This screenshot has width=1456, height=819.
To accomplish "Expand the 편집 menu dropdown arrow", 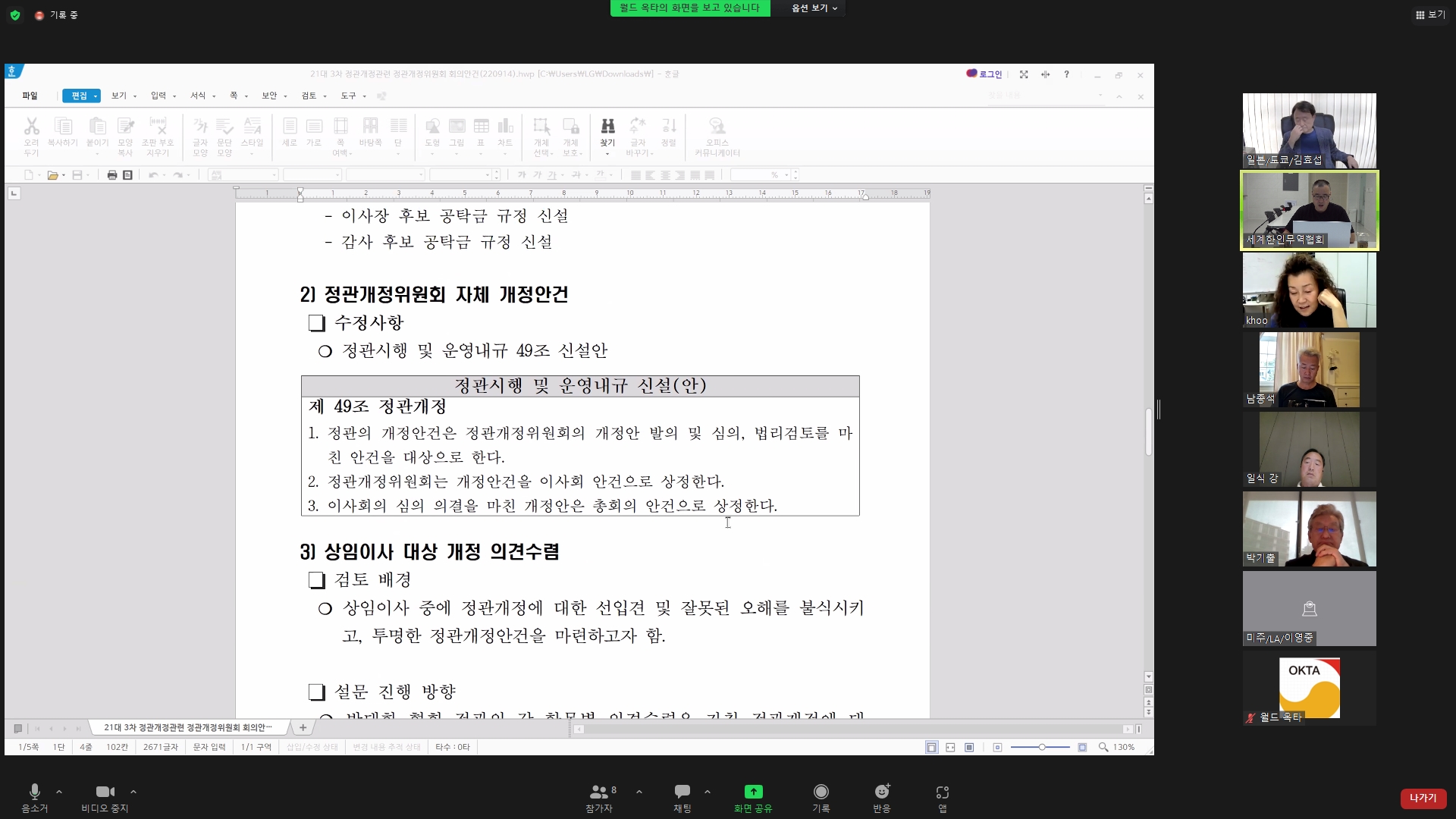I will pos(93,96).
